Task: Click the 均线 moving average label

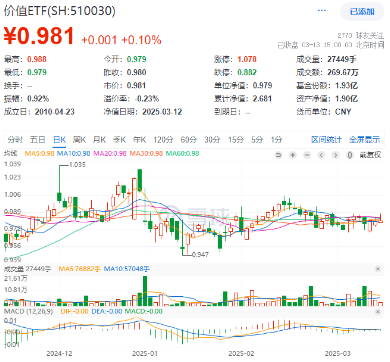Action: 10,154
